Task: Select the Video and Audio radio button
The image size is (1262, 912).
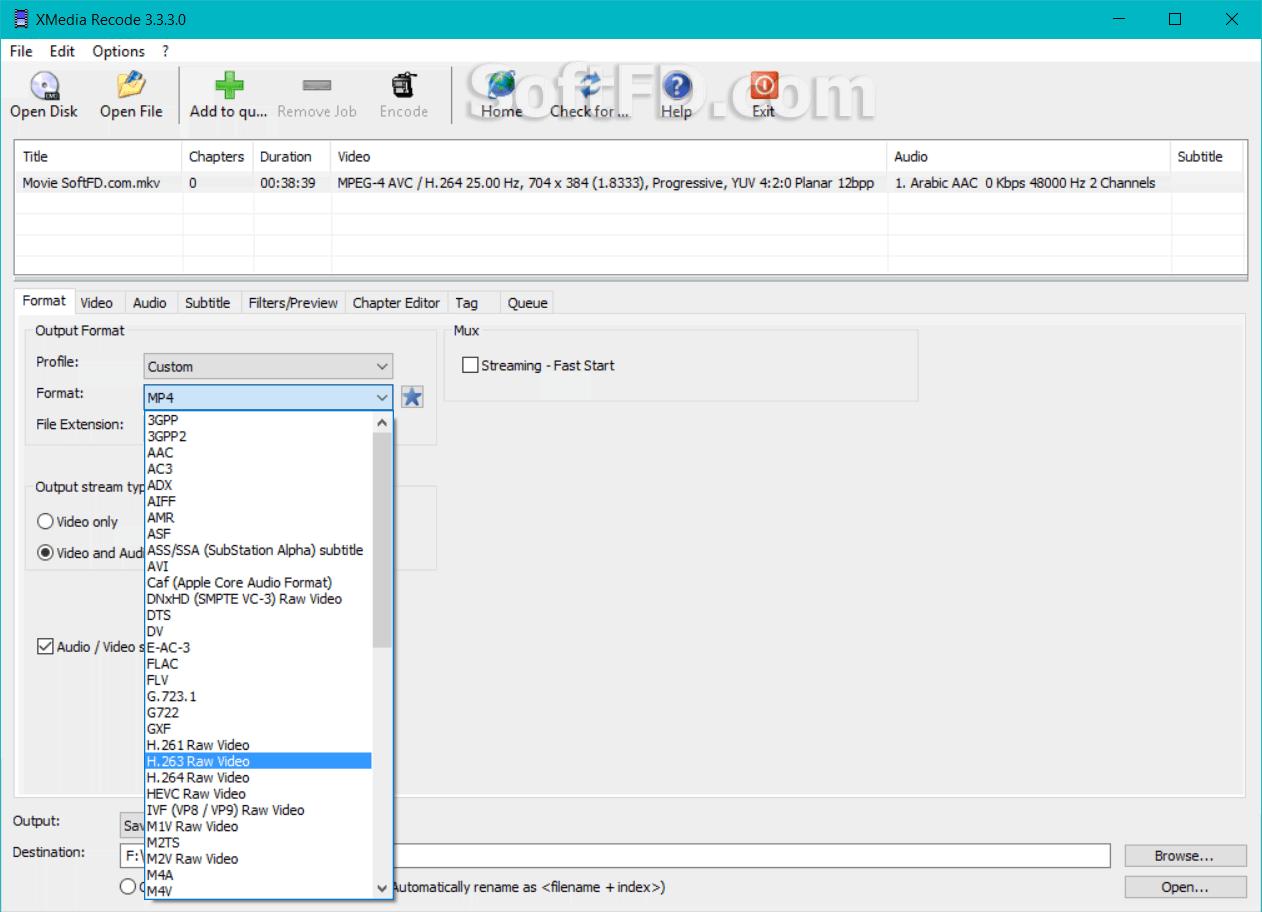Action: [45, 552]
